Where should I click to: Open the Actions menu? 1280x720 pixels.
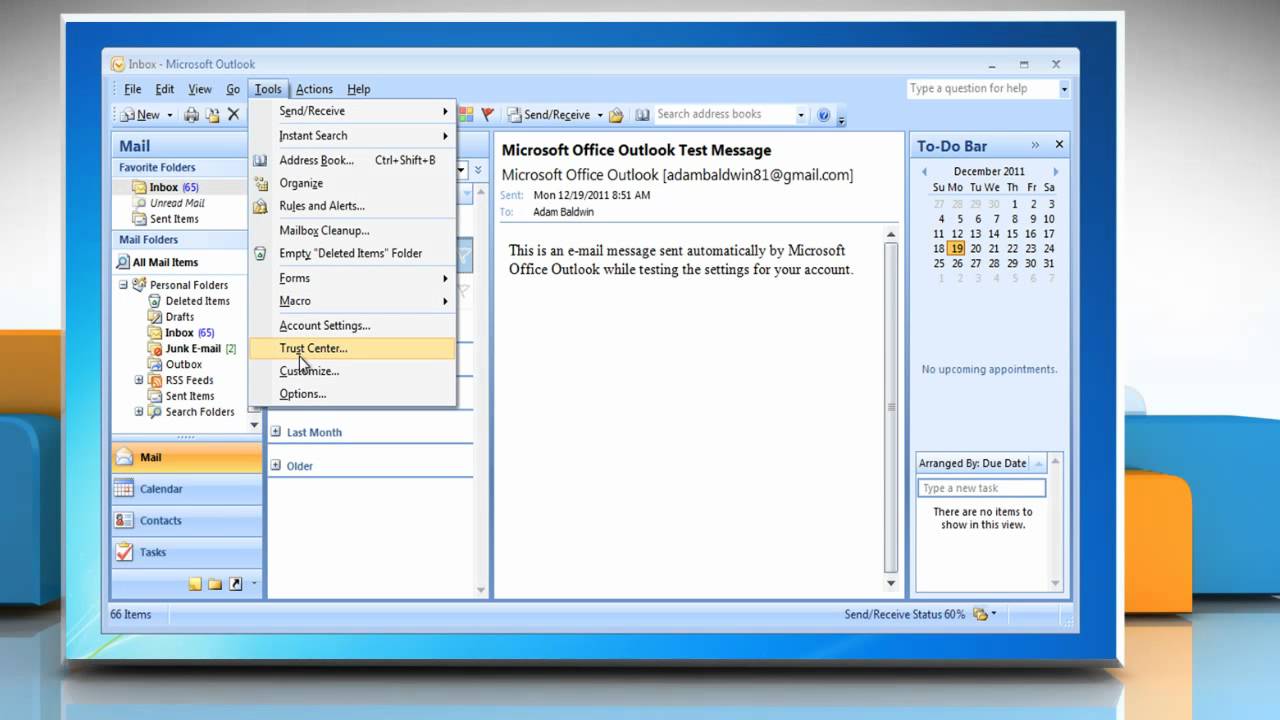coord(314,89)
